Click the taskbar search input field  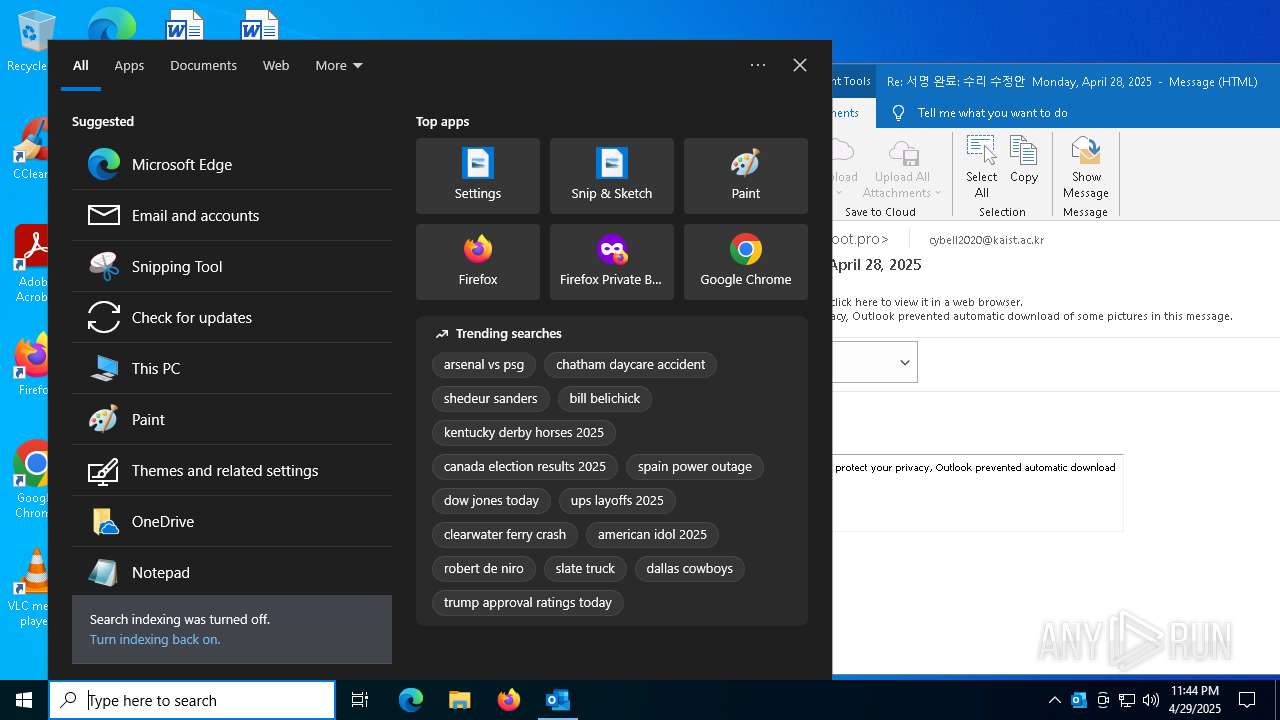[192, 700]
